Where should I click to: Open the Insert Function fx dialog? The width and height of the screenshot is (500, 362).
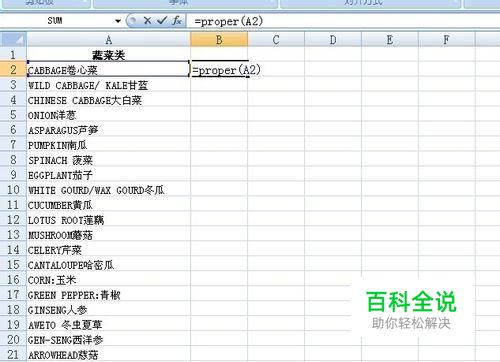point(177,21)
